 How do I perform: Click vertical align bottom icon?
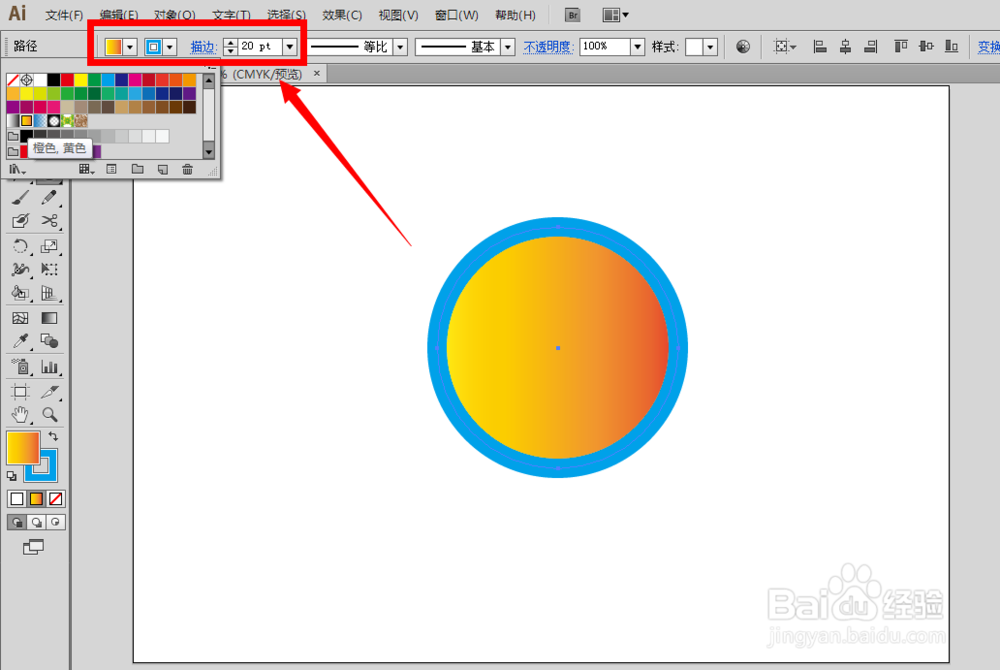pos(952,47)
